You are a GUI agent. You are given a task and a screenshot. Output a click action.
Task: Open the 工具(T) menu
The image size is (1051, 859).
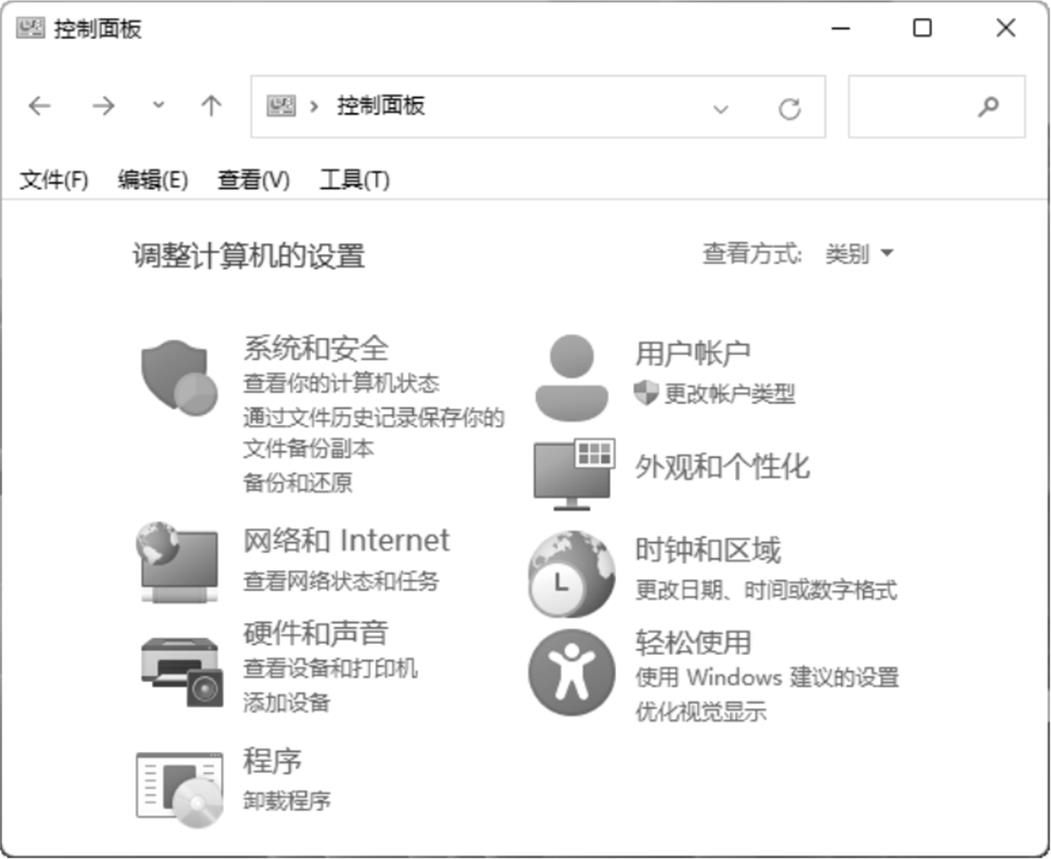355,180
